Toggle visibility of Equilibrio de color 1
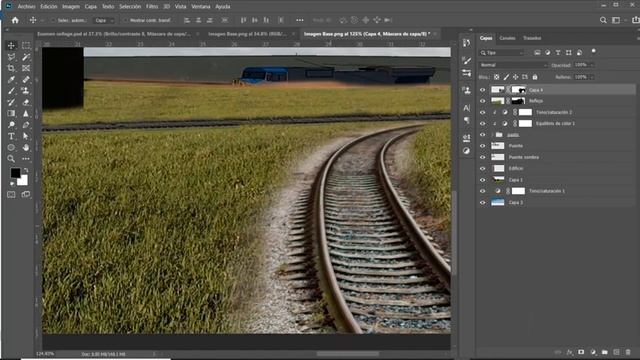Image resolution: width=640 pixels, height=360 pixels. click(x=482, y=123)
